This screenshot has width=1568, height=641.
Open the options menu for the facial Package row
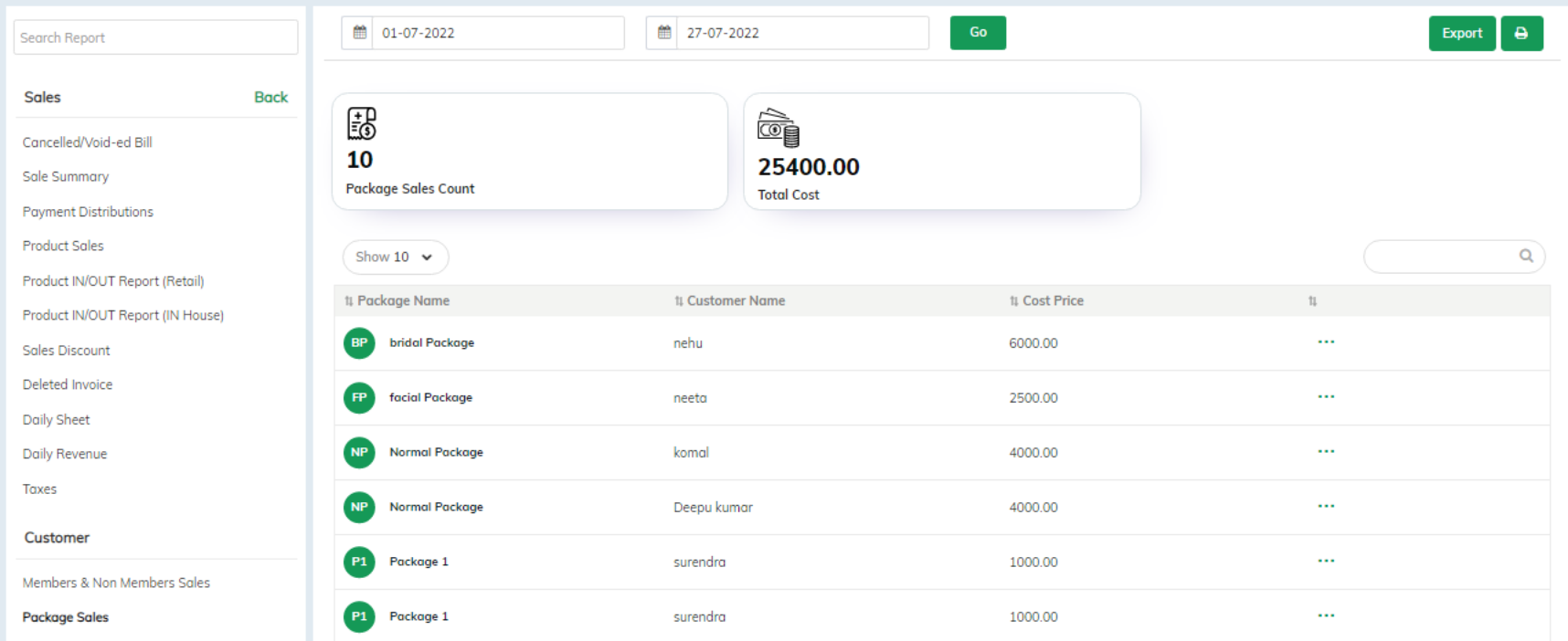[1326, 397]
